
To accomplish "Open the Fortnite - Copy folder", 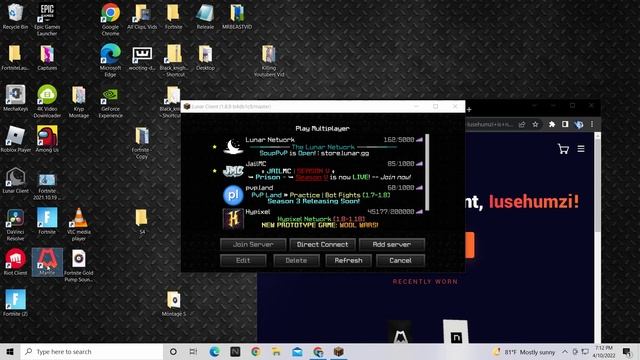I will pyautogui.click(x=142, y=143).
